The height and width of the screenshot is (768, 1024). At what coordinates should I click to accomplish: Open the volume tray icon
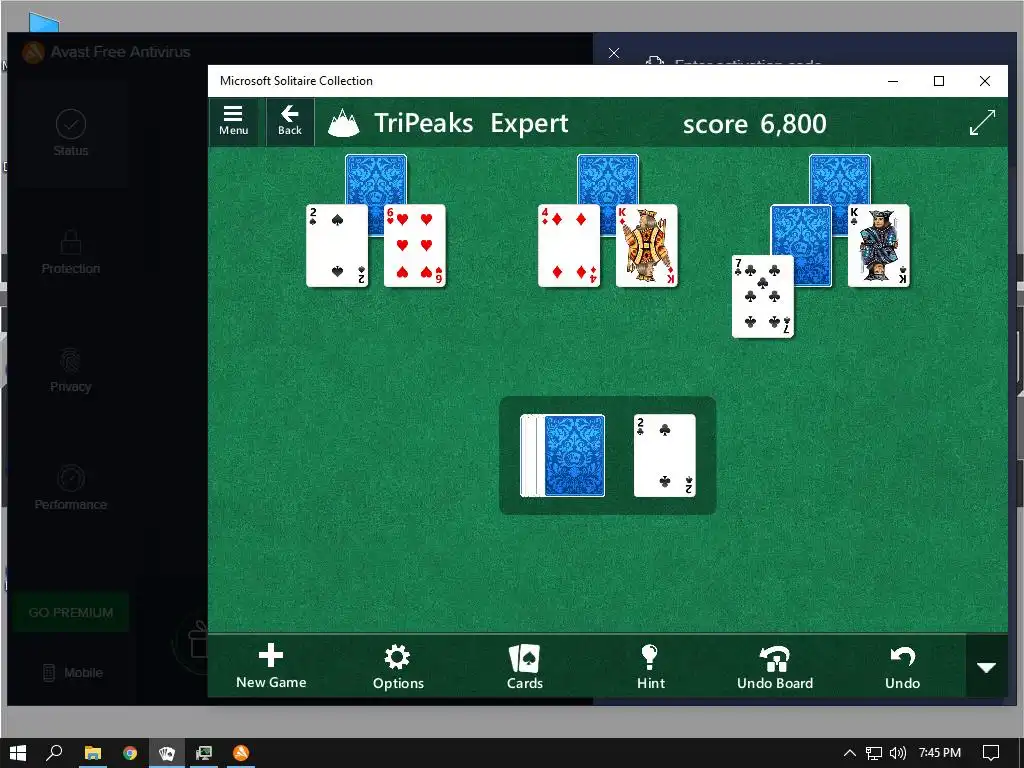coord(898,753)
